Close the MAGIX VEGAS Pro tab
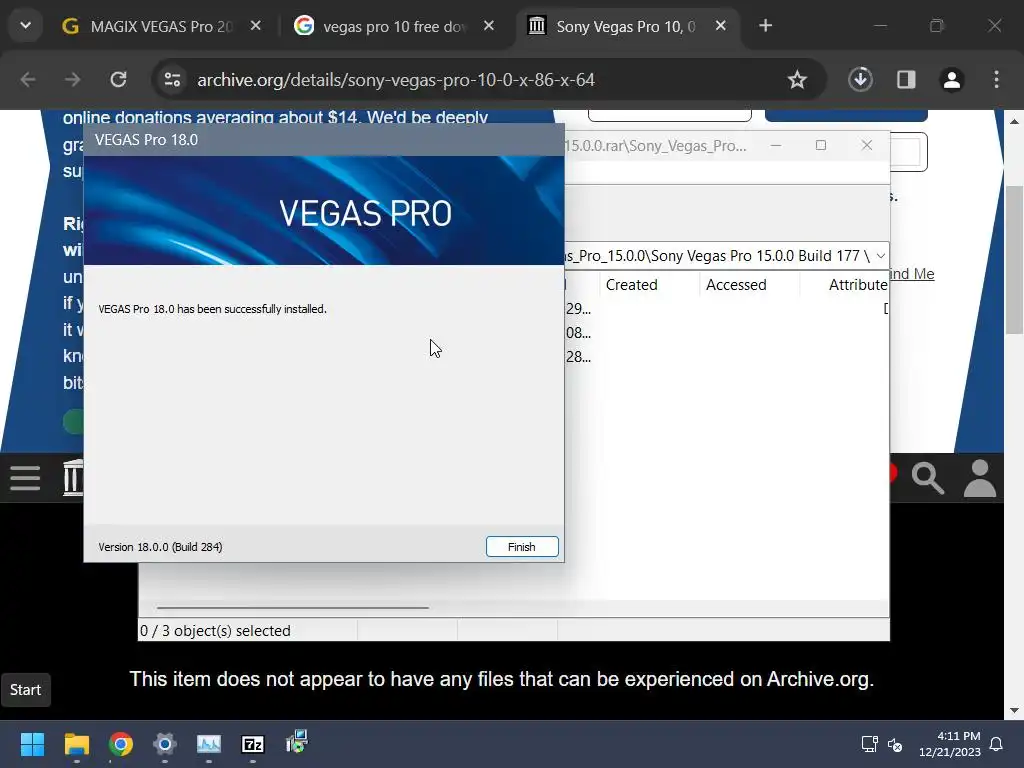 coord(255,25)
